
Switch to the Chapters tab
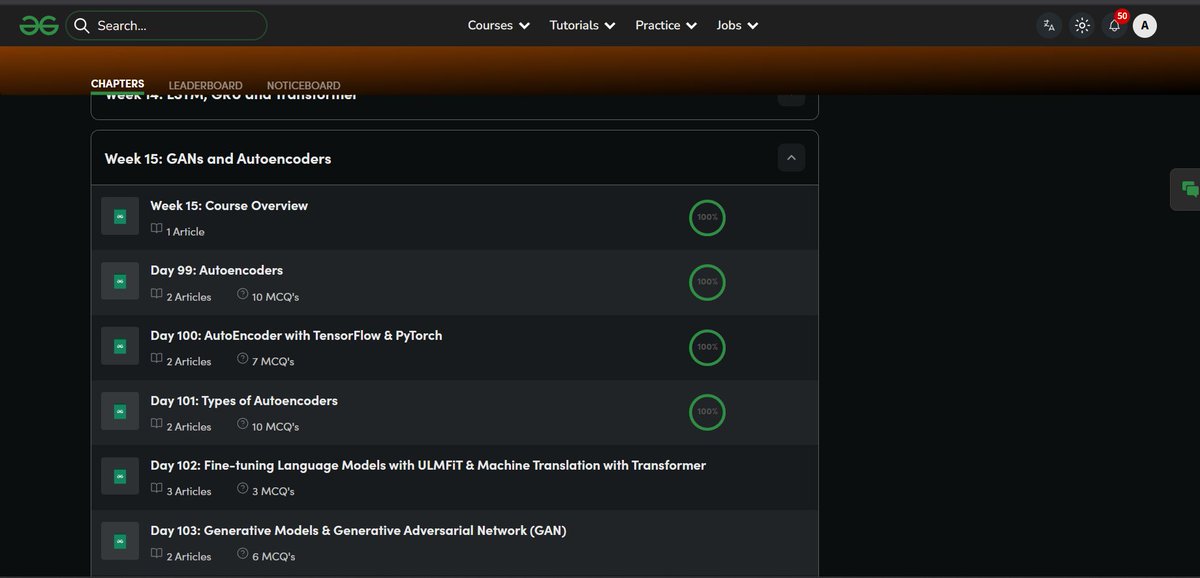coord(117,85)
